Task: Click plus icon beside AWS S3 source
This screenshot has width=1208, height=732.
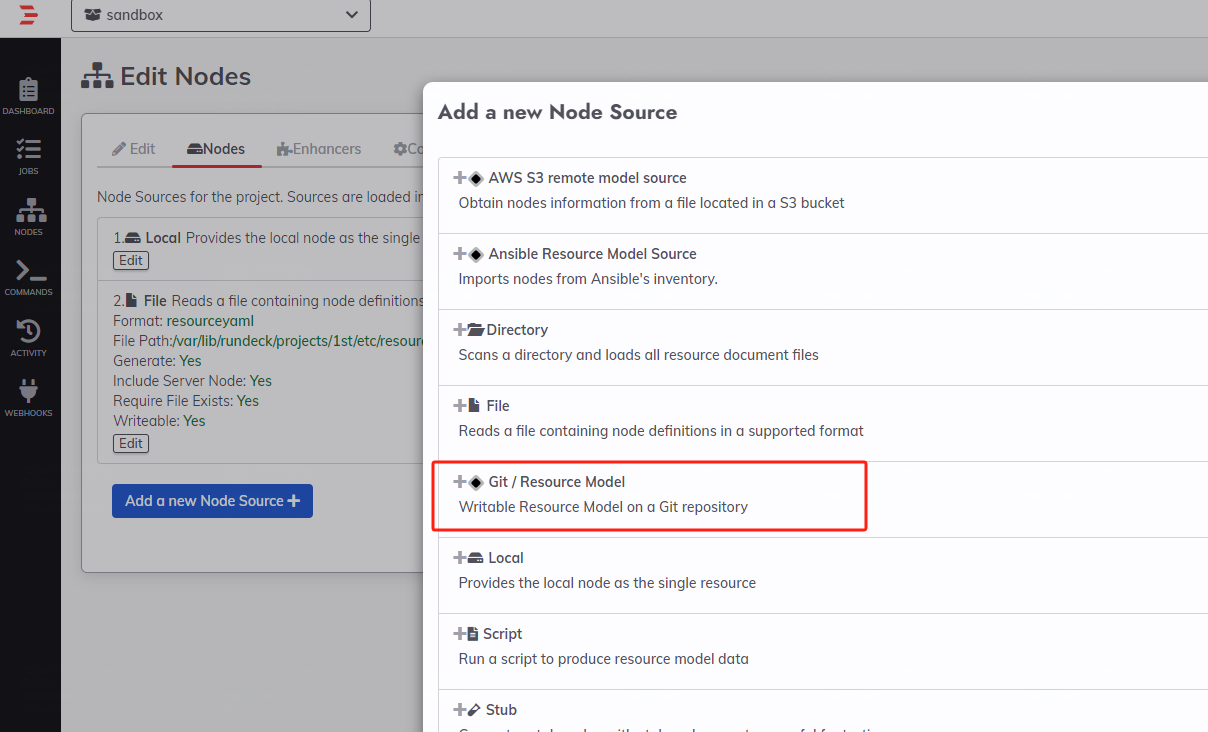Action: (x=460, y=178)
